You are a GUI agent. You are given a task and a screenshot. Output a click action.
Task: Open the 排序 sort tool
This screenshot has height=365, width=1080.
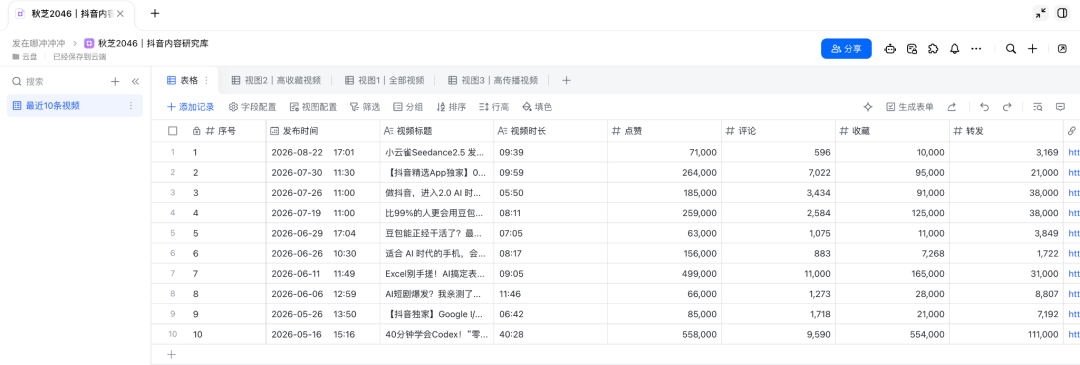[451, 107]
